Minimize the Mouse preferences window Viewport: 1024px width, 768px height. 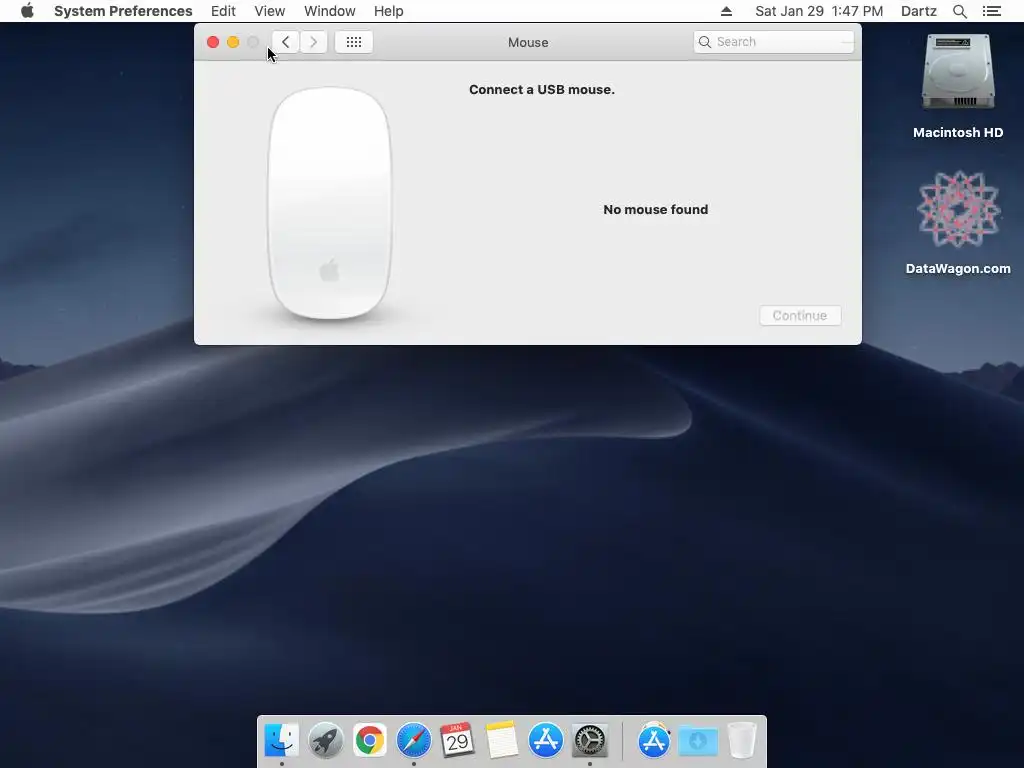tap(233, 42)
